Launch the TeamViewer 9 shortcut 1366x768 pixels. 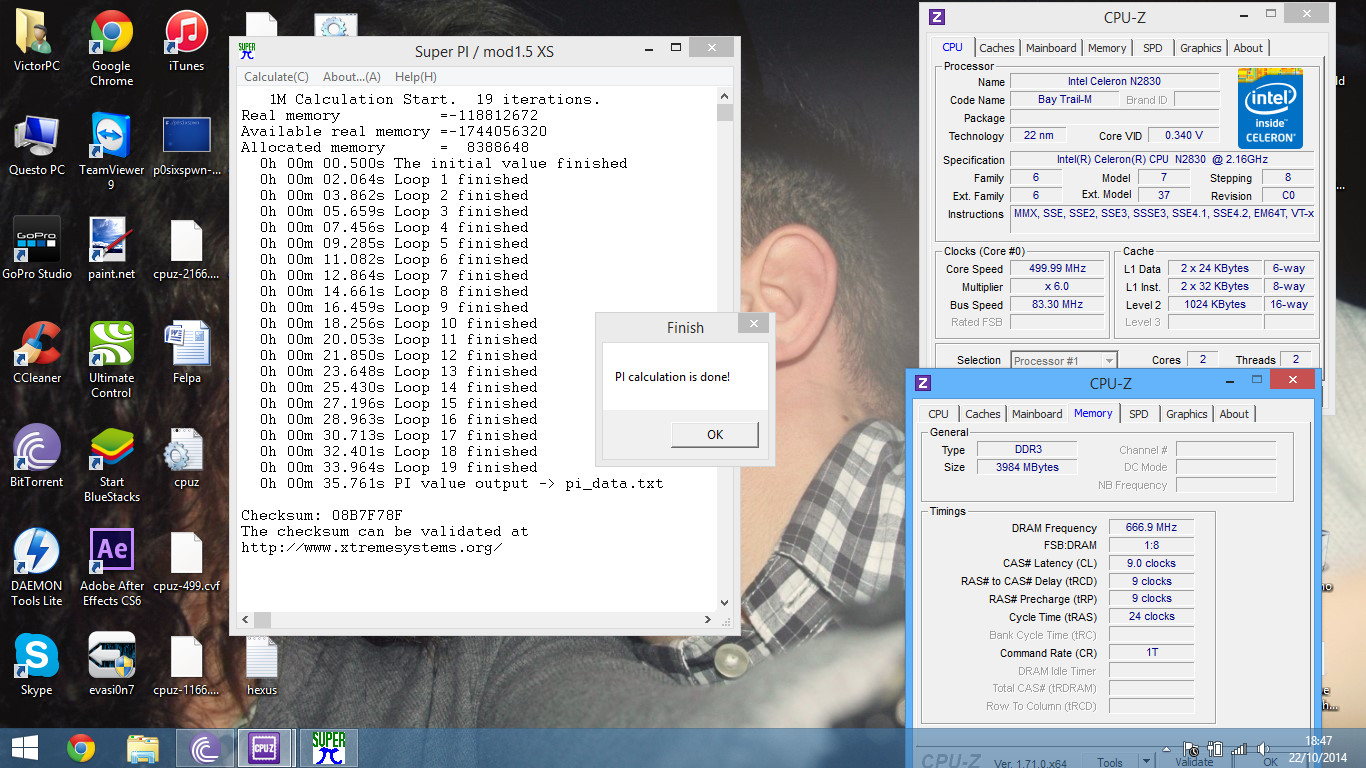(x=111, y=152)
